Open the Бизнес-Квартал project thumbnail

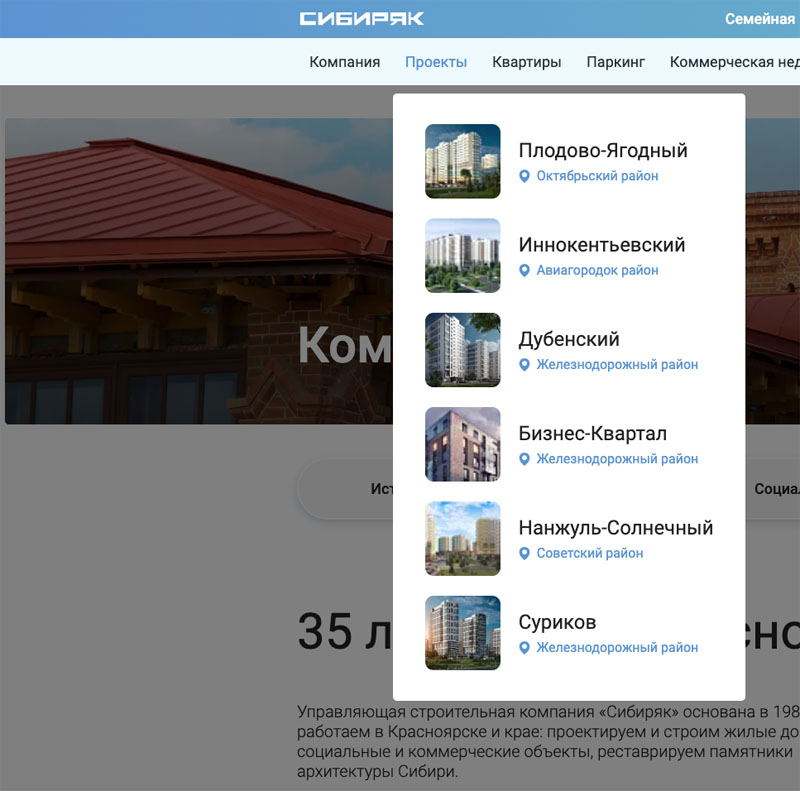pos(463,444)
